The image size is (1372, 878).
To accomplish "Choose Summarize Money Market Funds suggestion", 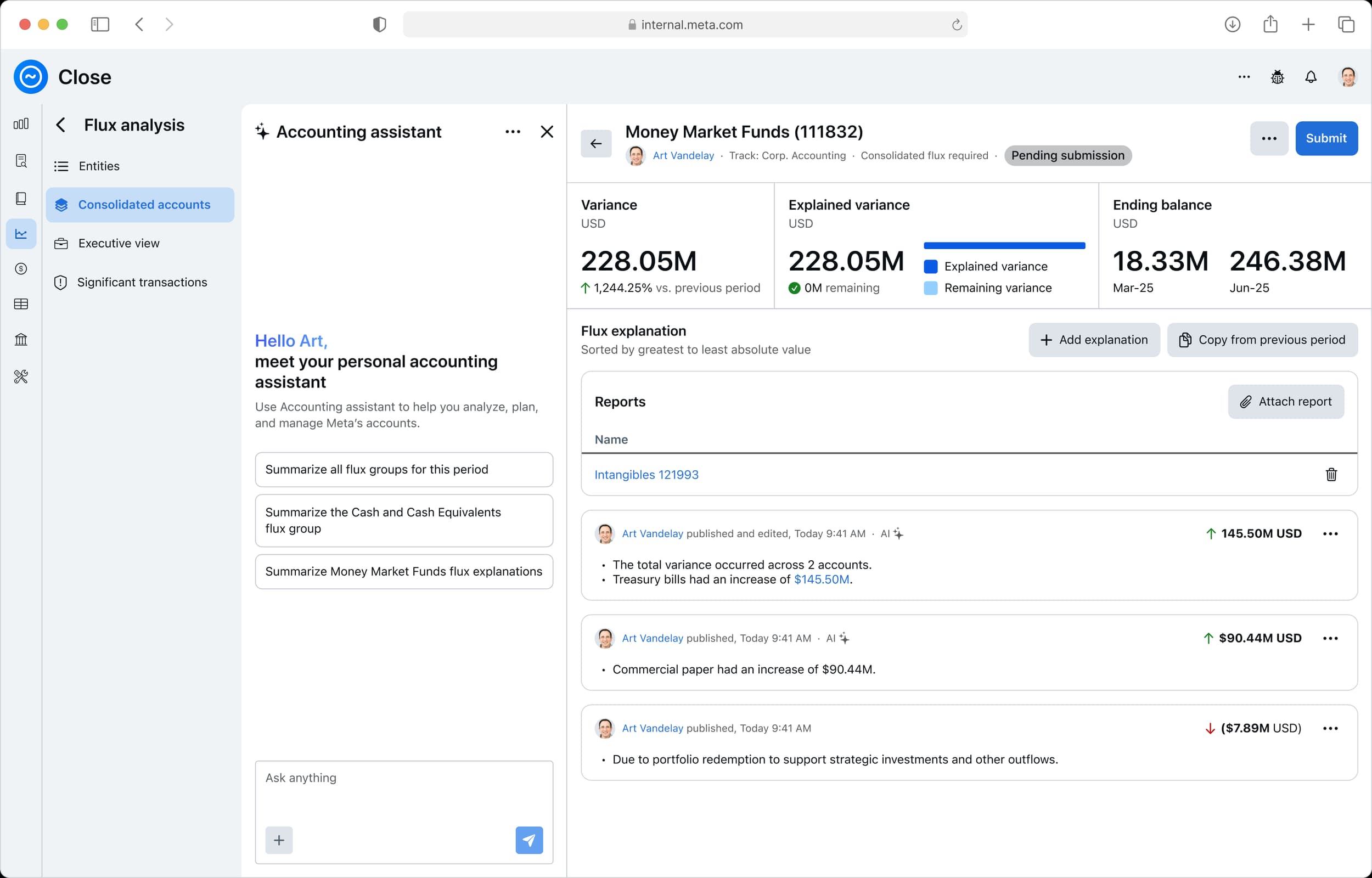I will (x=404, y=572).
